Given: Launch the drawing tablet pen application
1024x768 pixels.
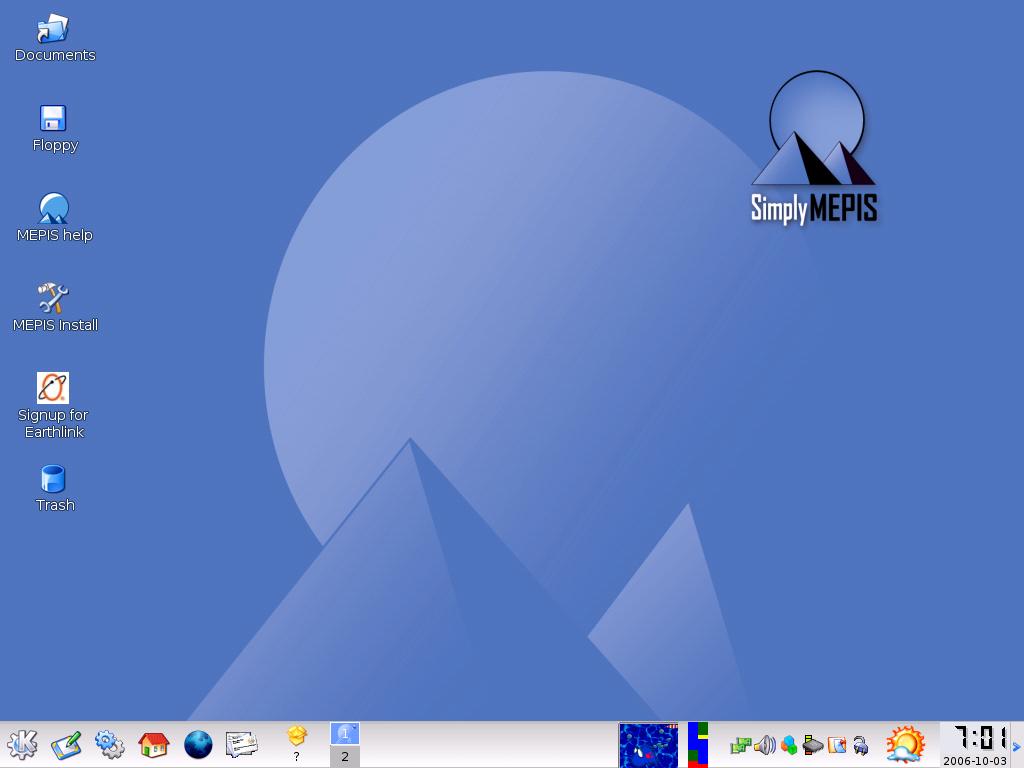Looking at the screenshot, I should point(66,745).
